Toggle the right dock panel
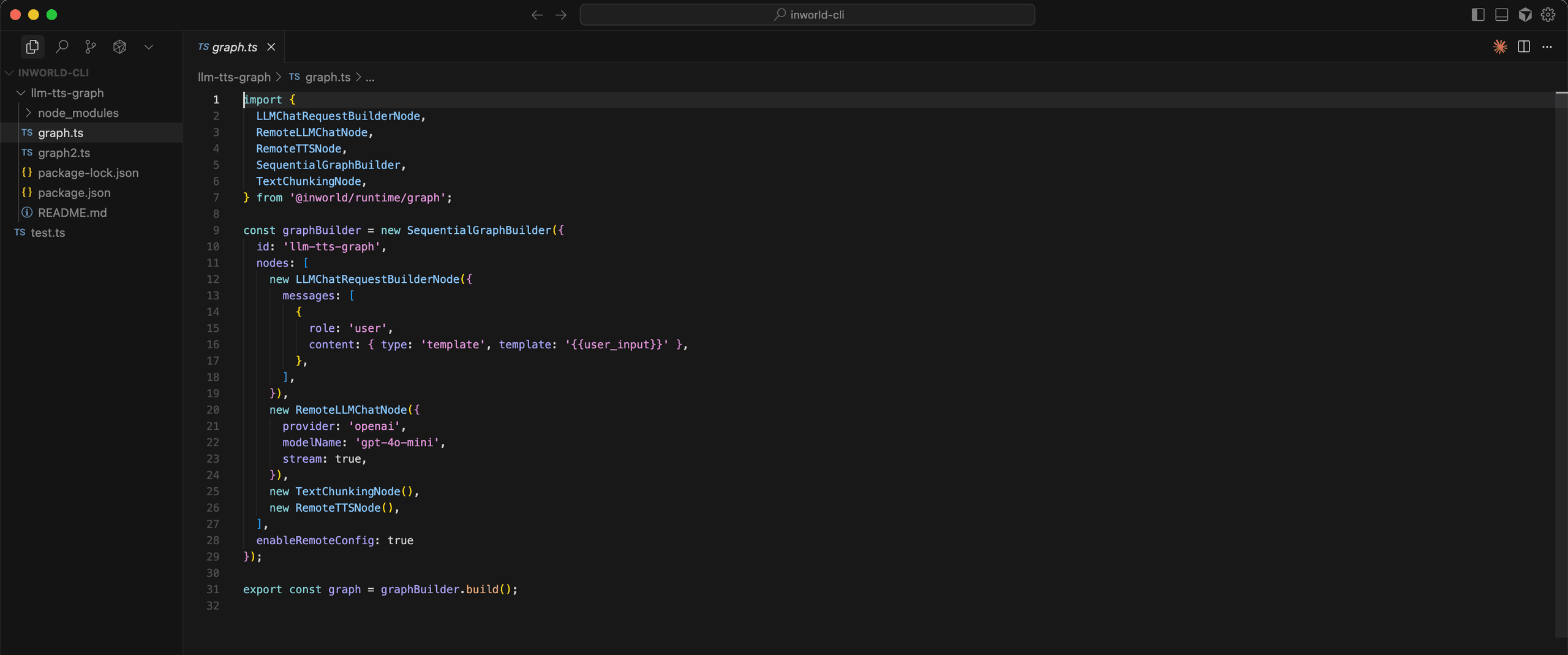The height and width of the screenshot is (655, 1568). click(x=1477, y=14)
